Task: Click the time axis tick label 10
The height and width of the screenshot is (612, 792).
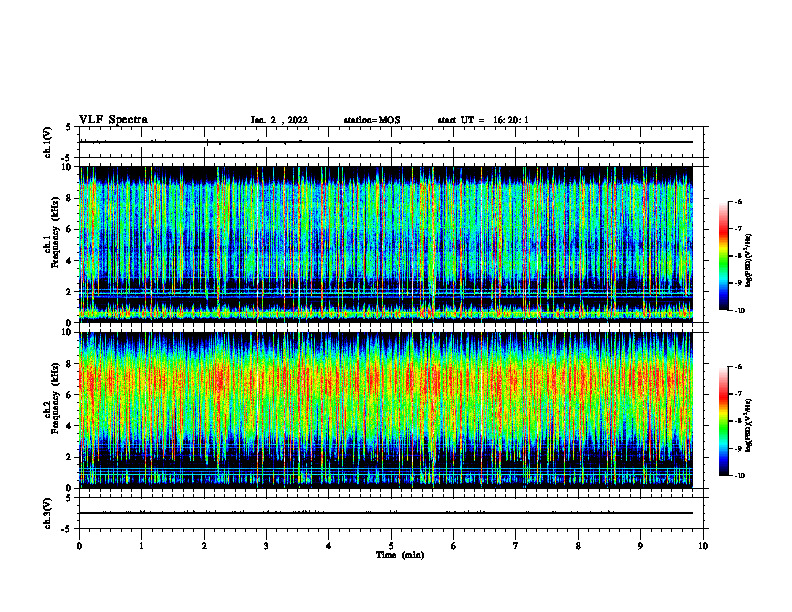Action: 703,546
